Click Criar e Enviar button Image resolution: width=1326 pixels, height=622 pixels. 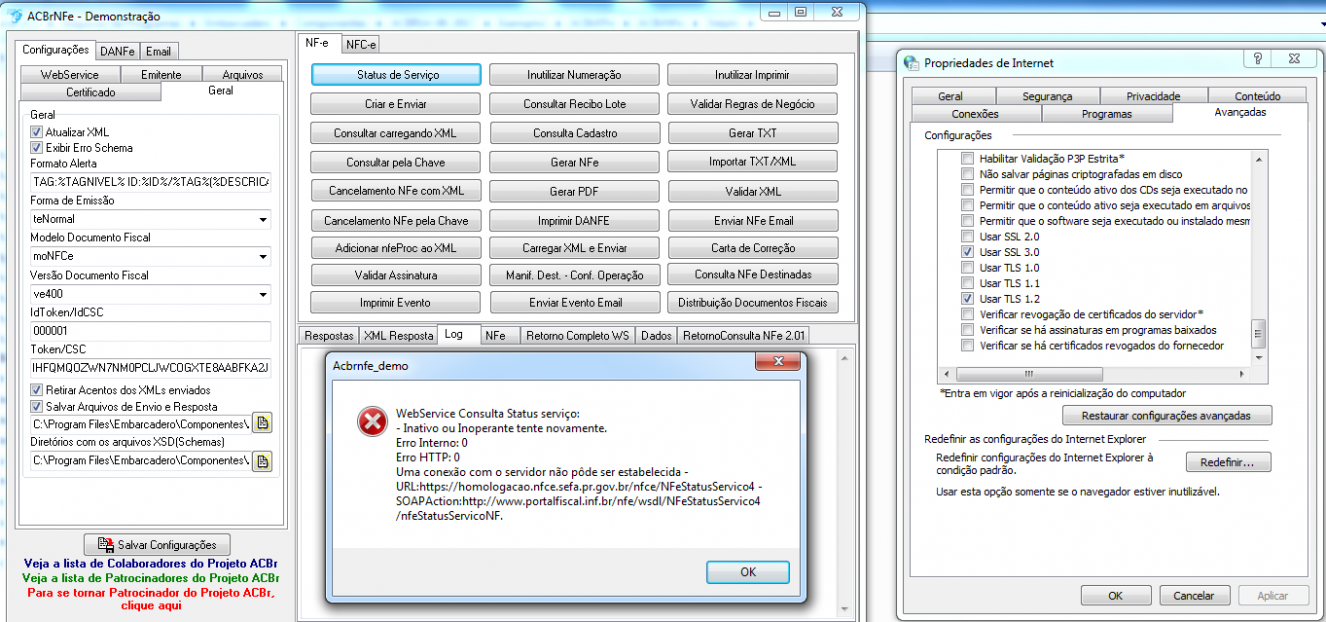pos(397,104)
